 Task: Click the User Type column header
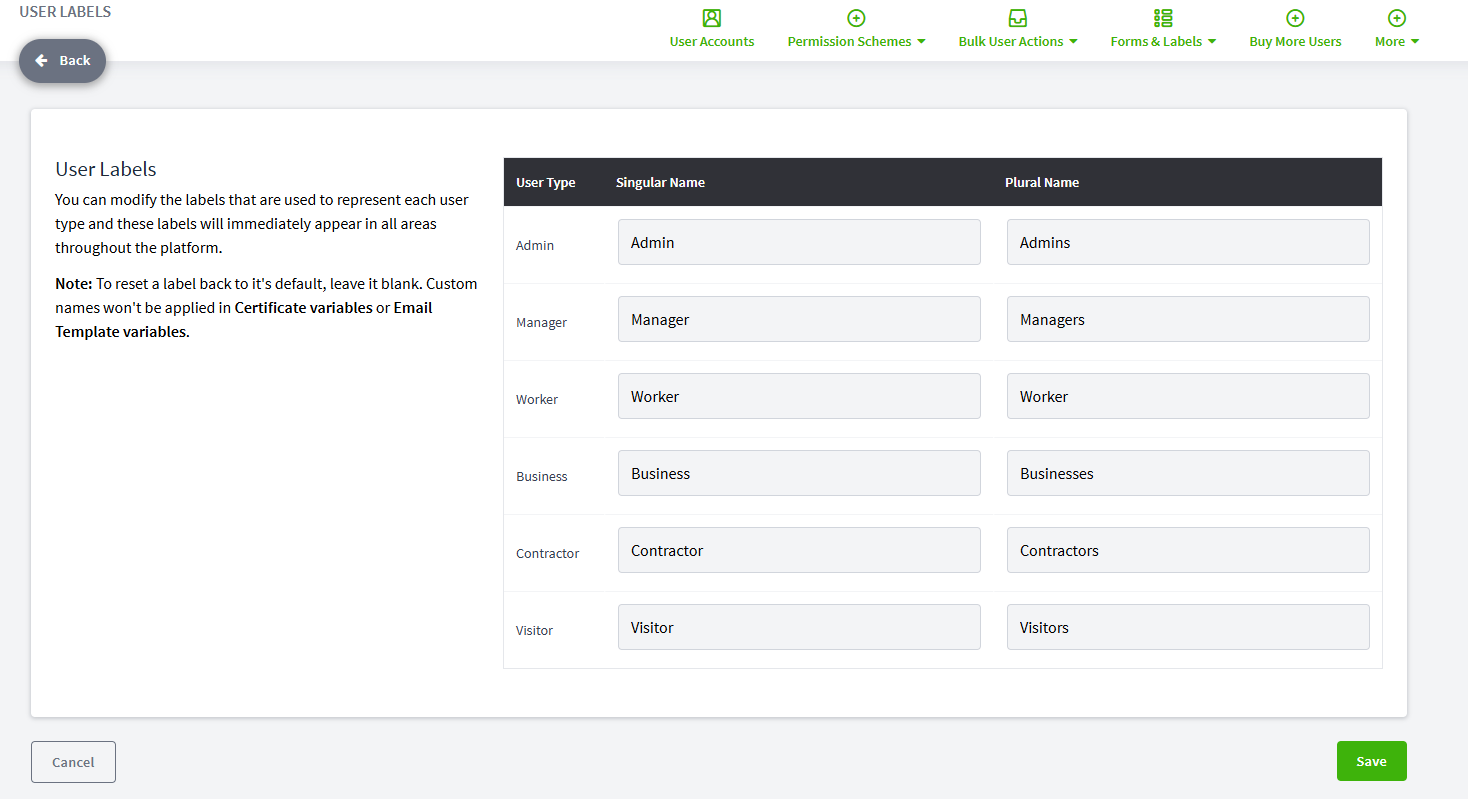point(546,183)
